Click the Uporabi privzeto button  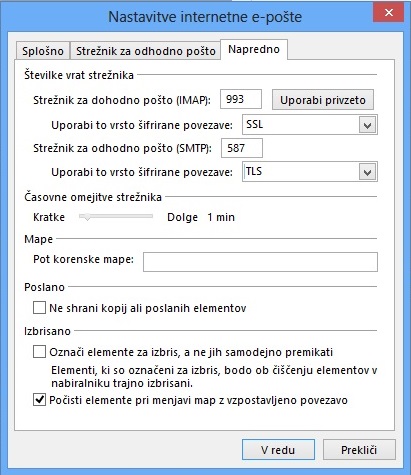pyautogui.click(x=323, y=100)
